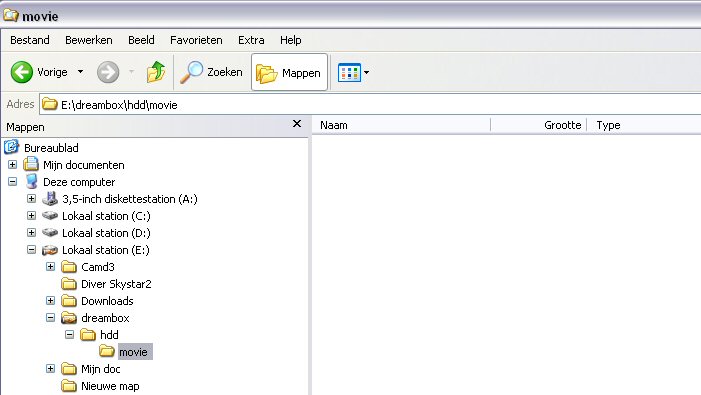
Task: Expand the Downloads folder node
Action: pyautogui.click(x=51, y=300)
